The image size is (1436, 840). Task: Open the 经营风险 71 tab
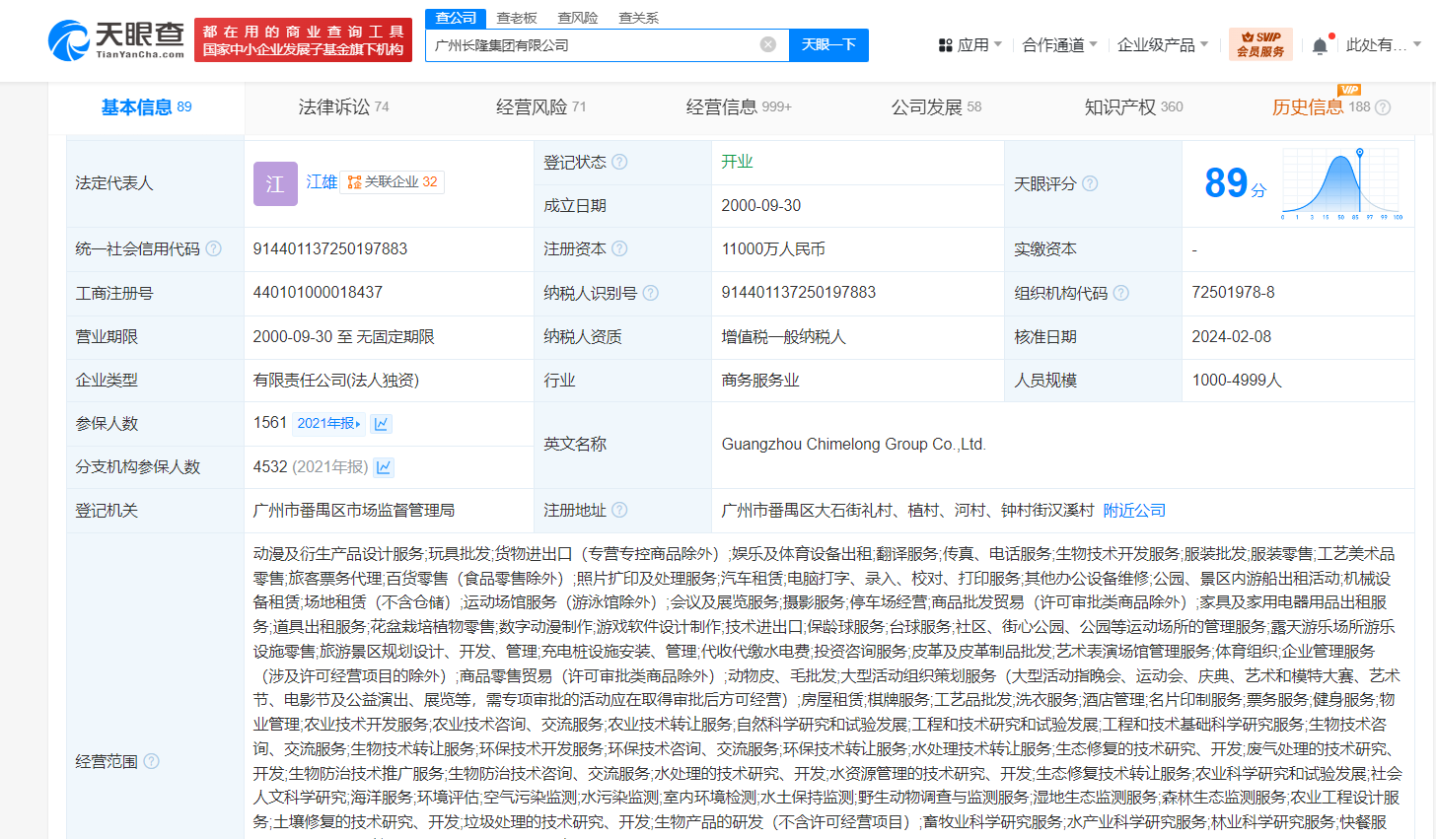coord(540,107)
